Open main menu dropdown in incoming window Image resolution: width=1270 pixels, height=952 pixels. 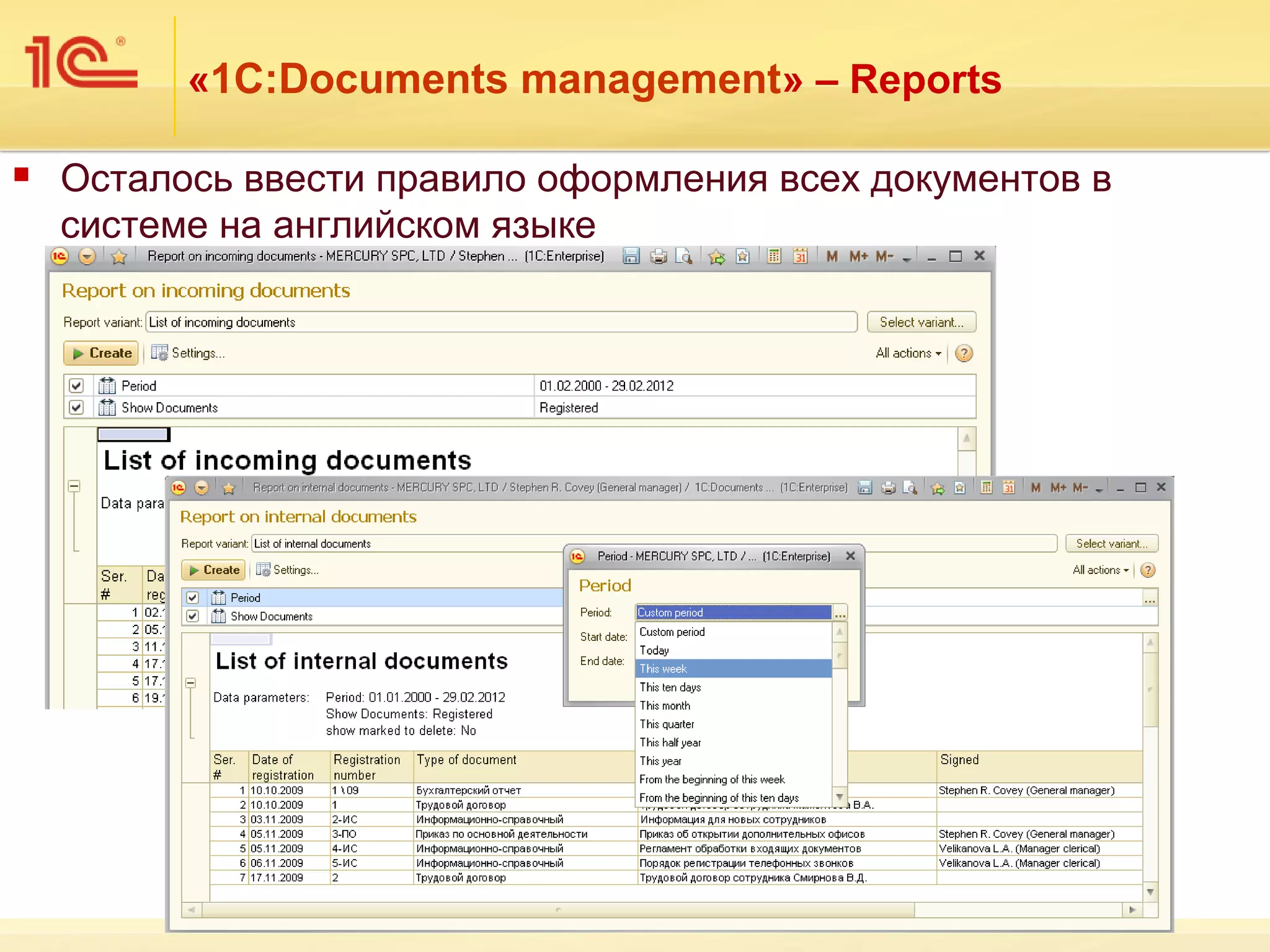pyautogui.click(x=87, y=256)
